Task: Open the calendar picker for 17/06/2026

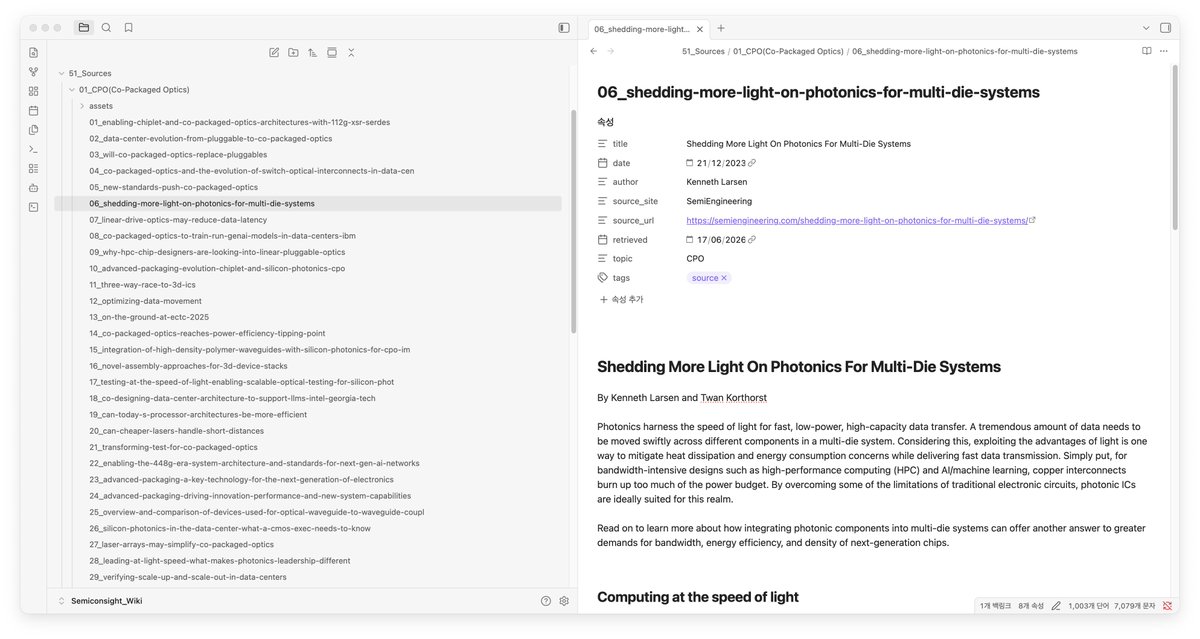Action: coord(690,240)
